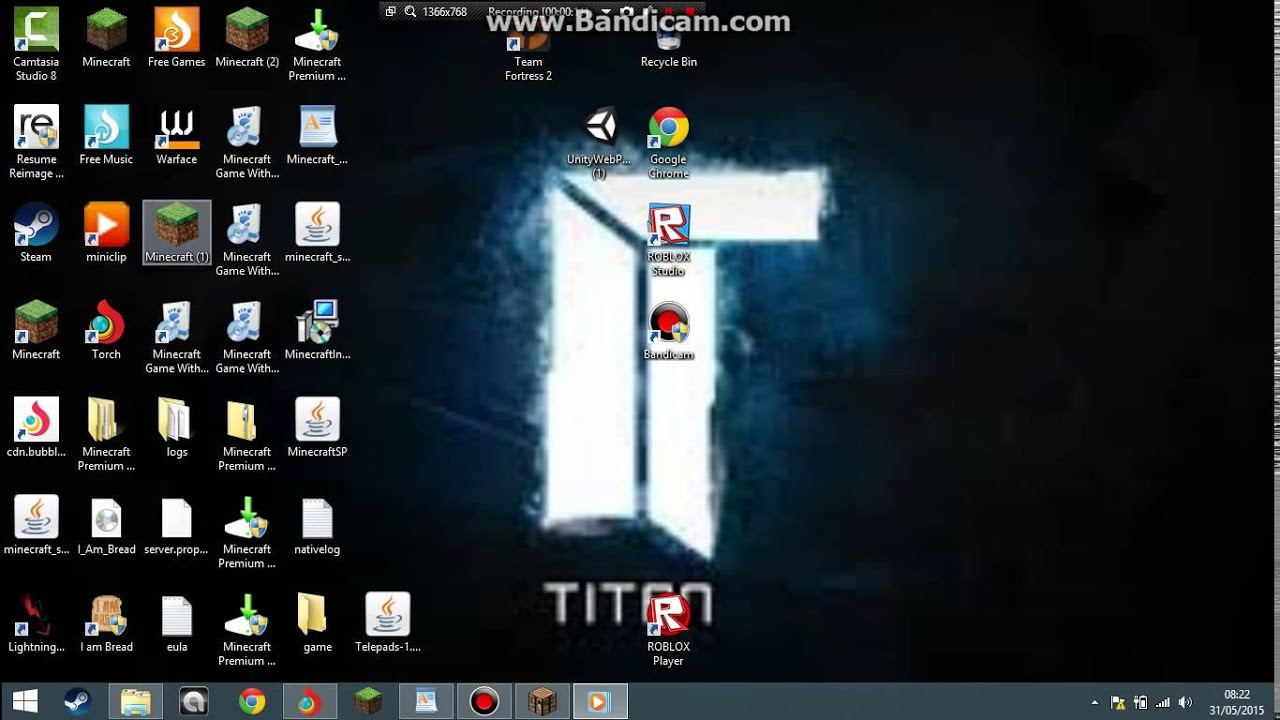Open the Bandicam desktop shortcut
Viewport: 1280px width, 720px height.
pyautogui.click(x=668, y=331)
